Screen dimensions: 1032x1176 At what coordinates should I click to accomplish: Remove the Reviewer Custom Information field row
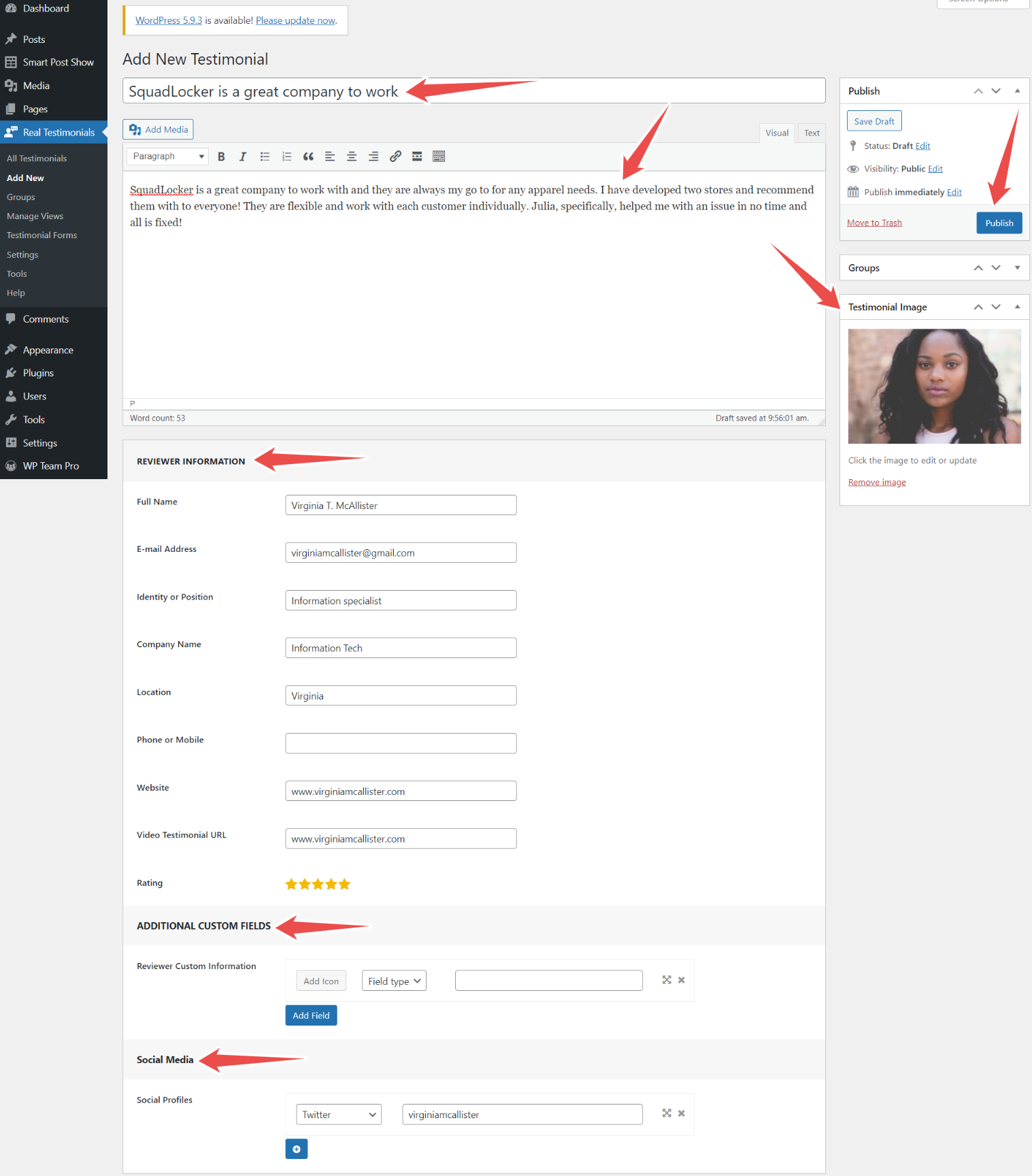[681, 980]
